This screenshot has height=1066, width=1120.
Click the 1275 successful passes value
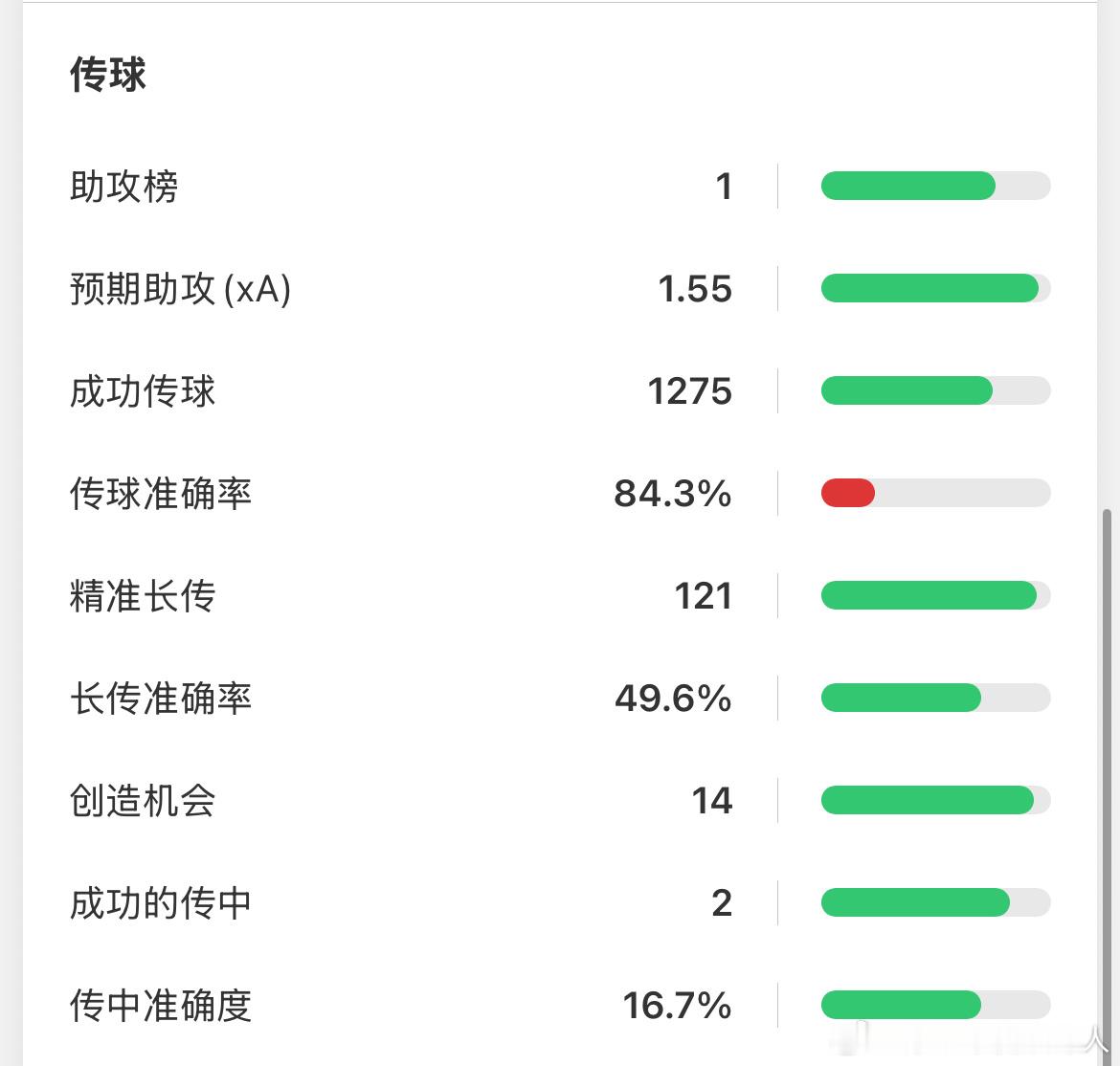pyautogui.click(x=690, y=391)
